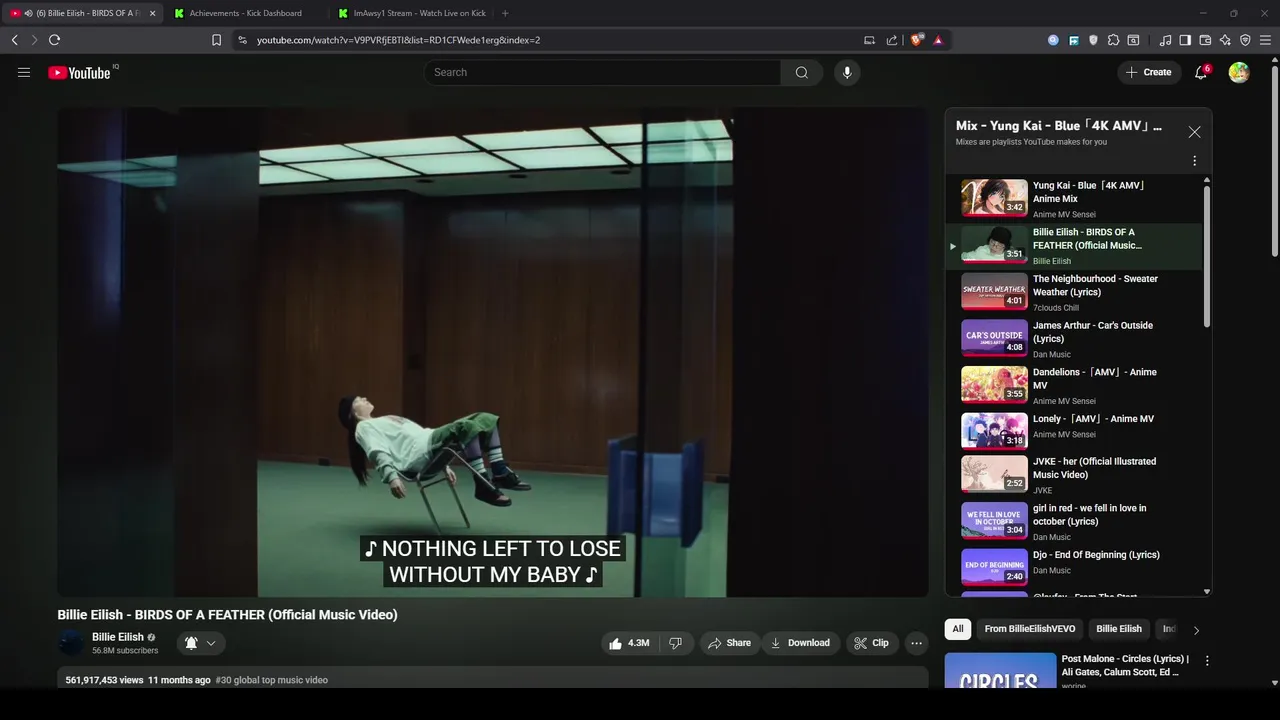Image resolution: width=1280 pixels, height=720 pixels.
Task: Reload the page
Action: click(54, 40)
